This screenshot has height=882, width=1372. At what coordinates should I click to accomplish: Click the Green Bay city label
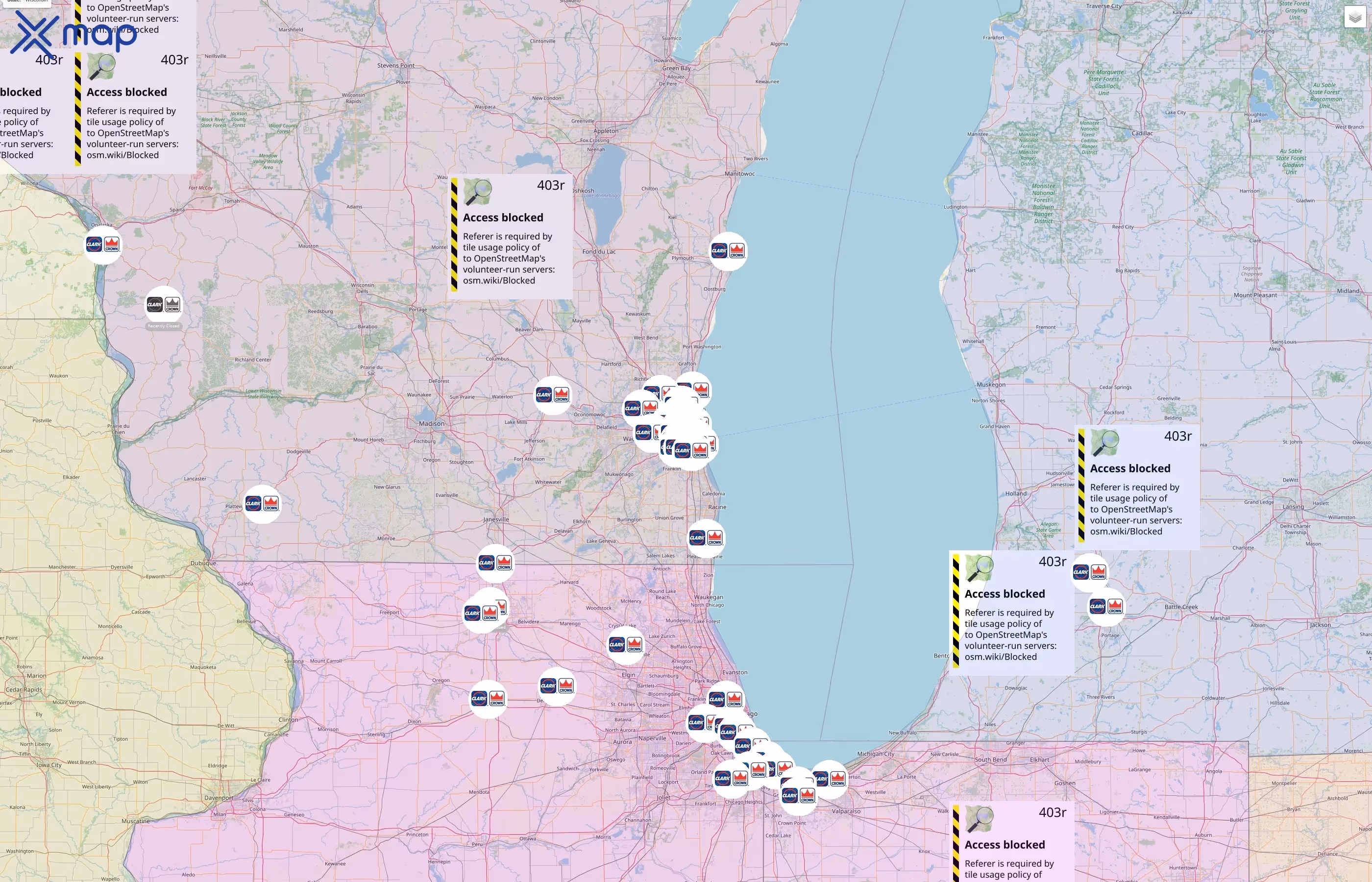point(676,68)
